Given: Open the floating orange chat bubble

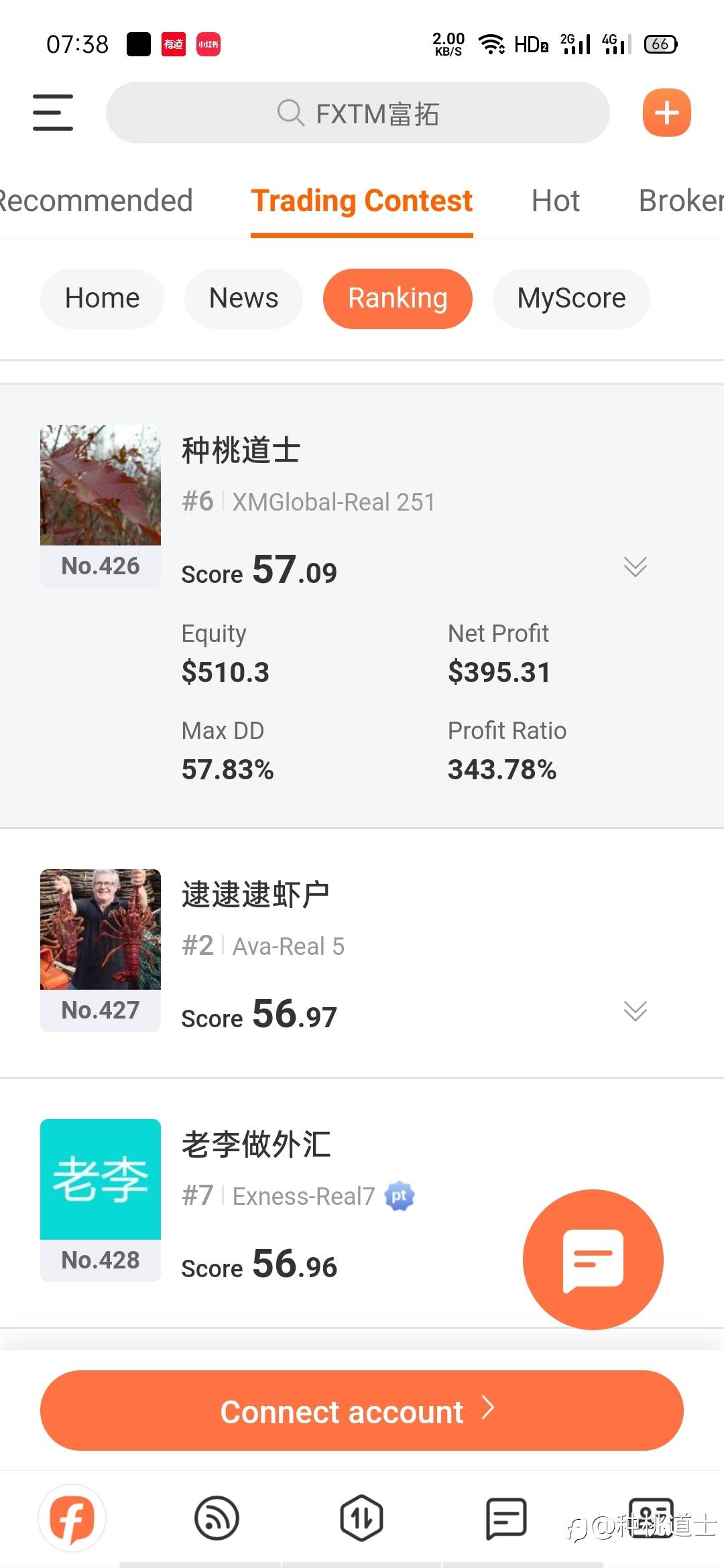Looking at the screenshot, I should coord(593,1259).
